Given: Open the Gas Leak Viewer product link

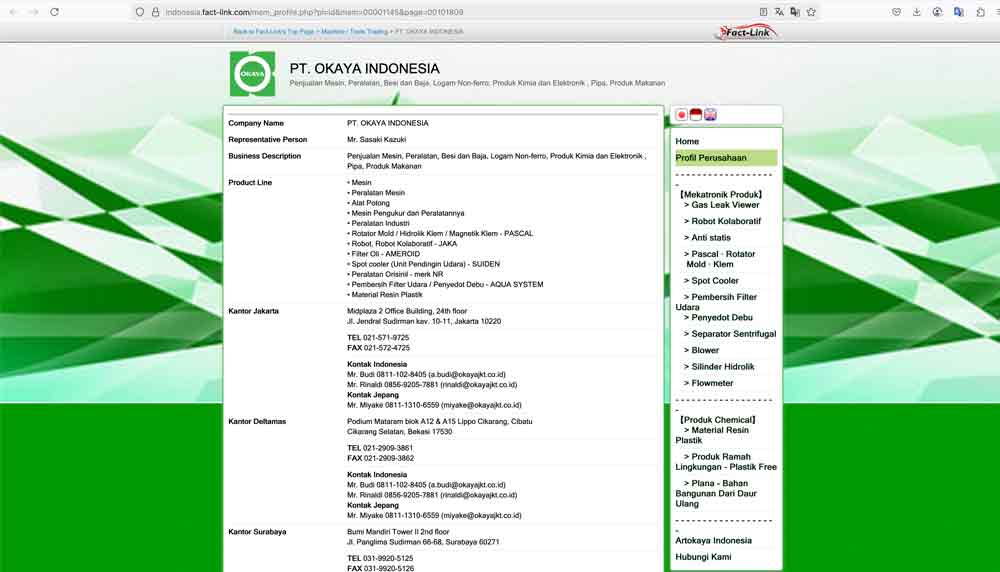Looking at the screenshot, I should (x=725, y=205).
